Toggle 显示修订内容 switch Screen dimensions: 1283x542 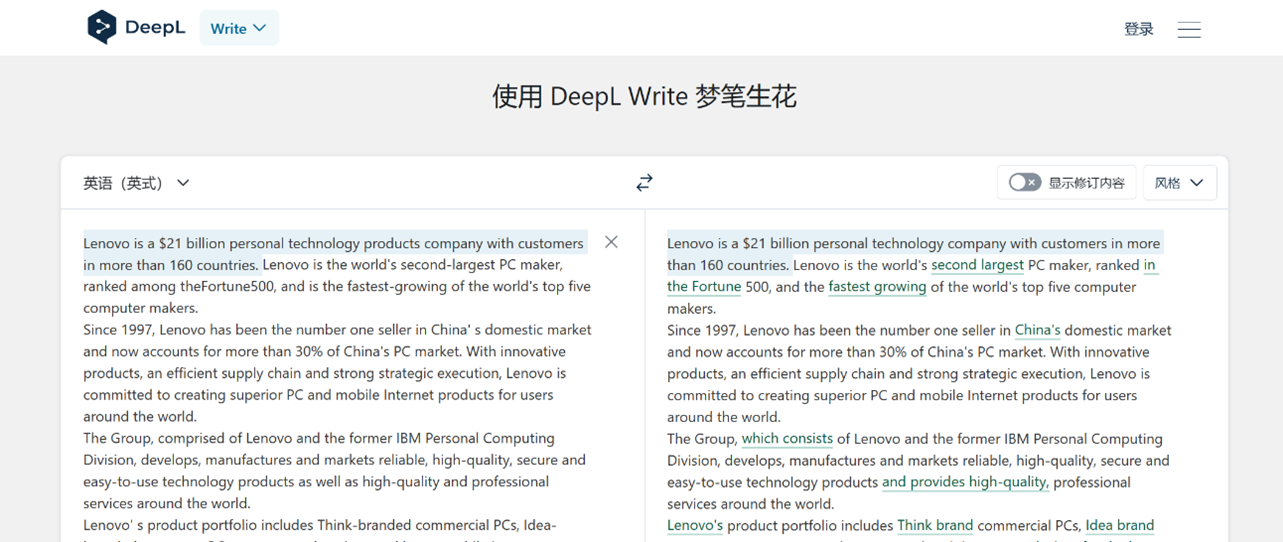1024,182
